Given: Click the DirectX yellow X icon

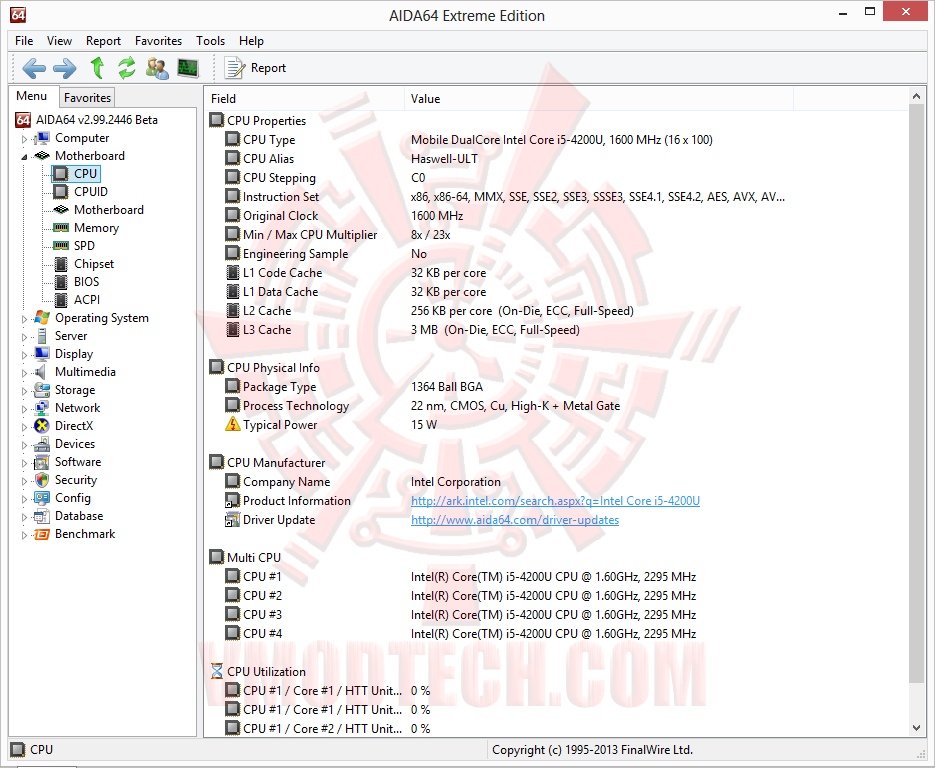Looking at the screenshot, I should click(42, 426).
